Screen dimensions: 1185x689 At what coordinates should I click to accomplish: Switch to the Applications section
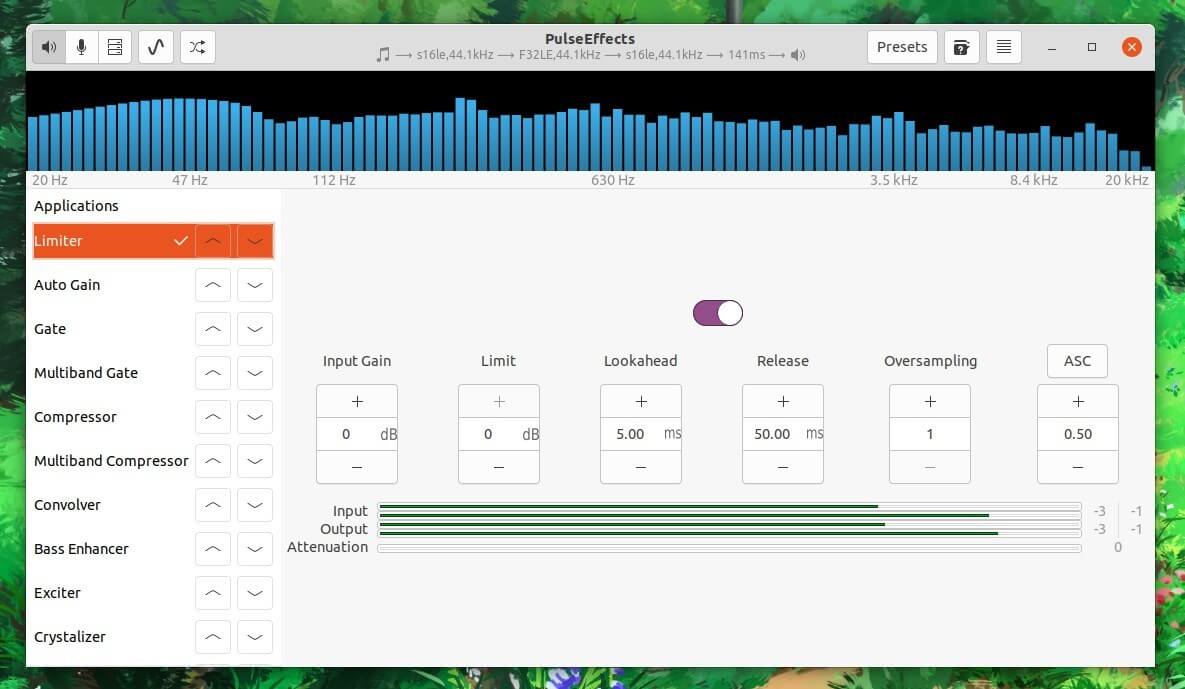76,205
